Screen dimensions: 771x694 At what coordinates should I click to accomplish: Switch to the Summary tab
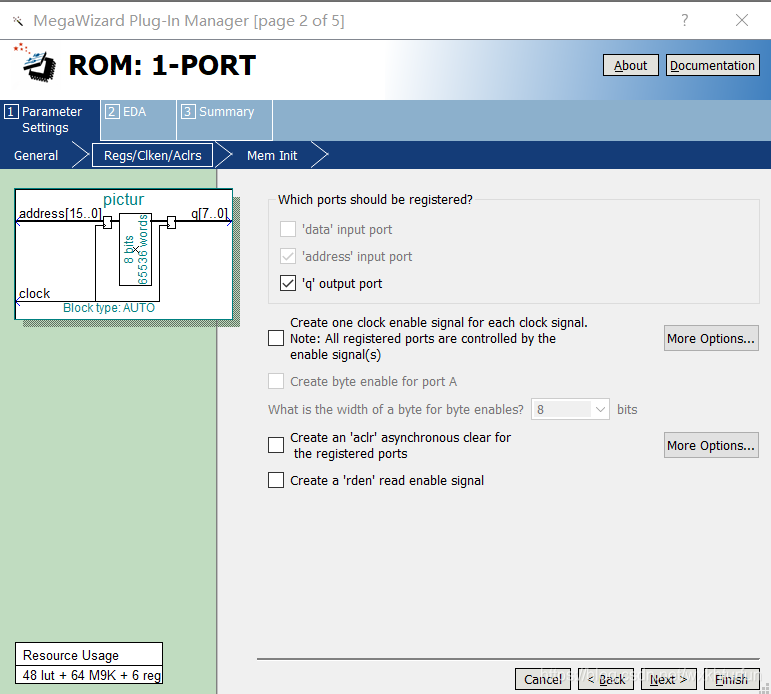pyautogui.click(x=224, y=120)
